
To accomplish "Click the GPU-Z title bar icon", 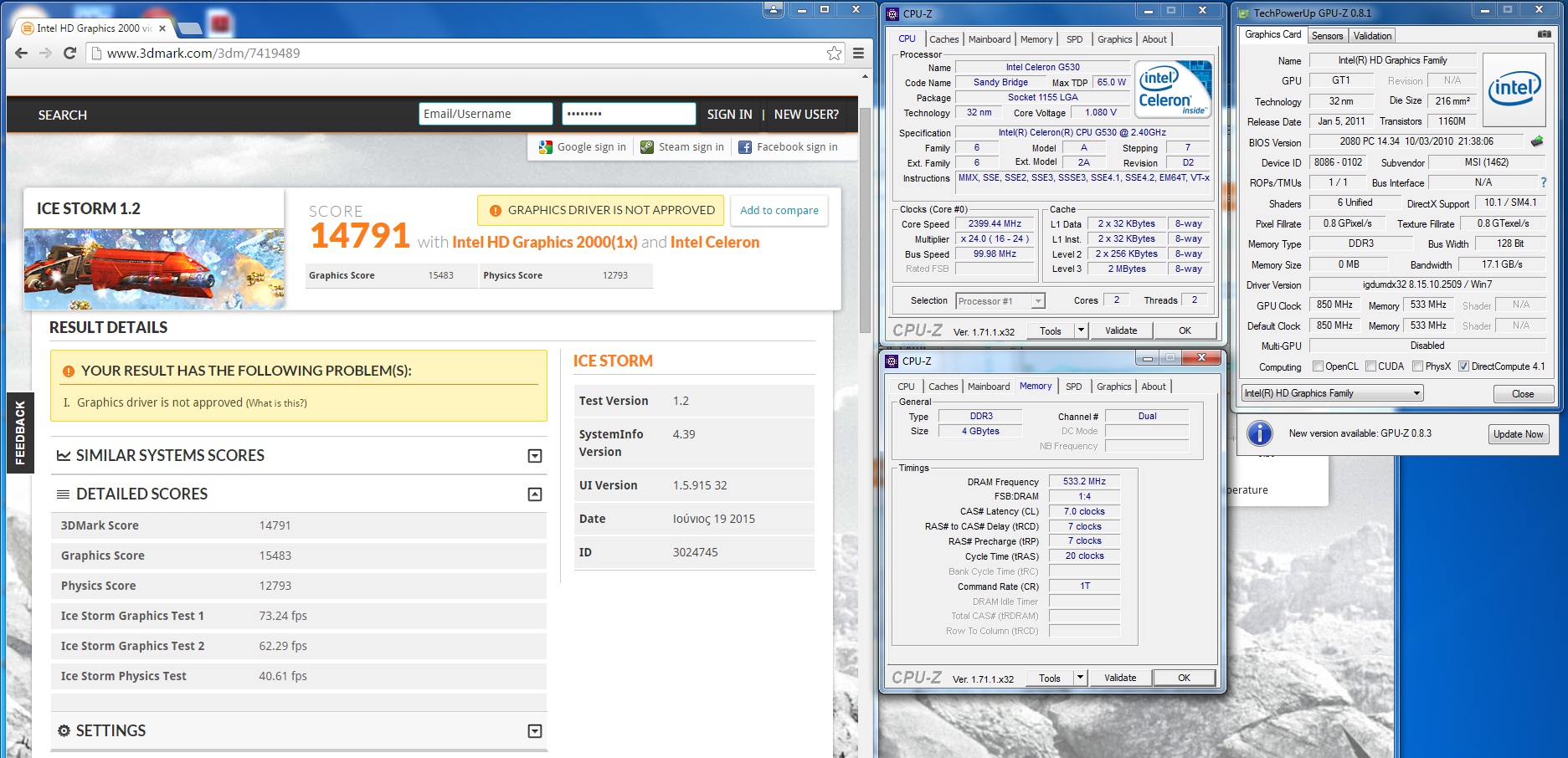I will coord(1244,13).
